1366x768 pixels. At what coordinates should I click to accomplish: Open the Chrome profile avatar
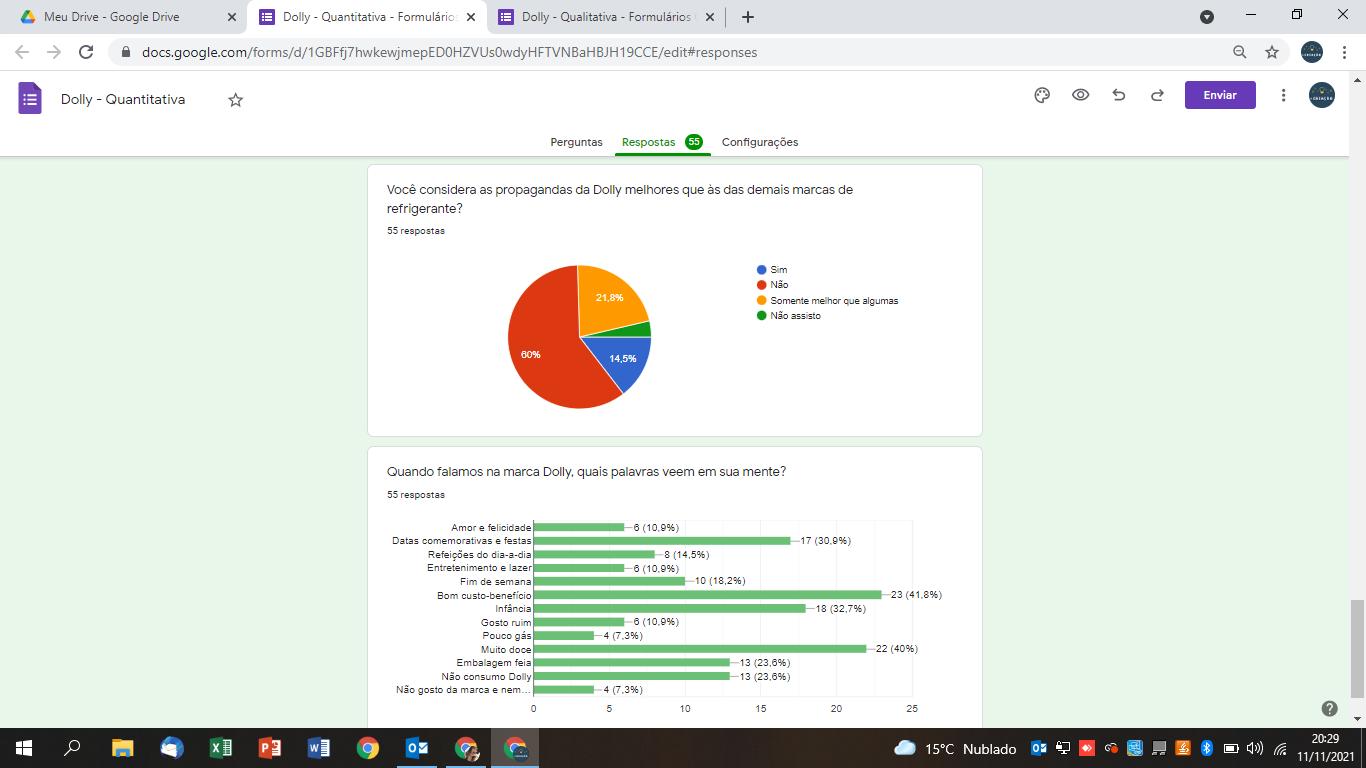(x=1312, y=52)
